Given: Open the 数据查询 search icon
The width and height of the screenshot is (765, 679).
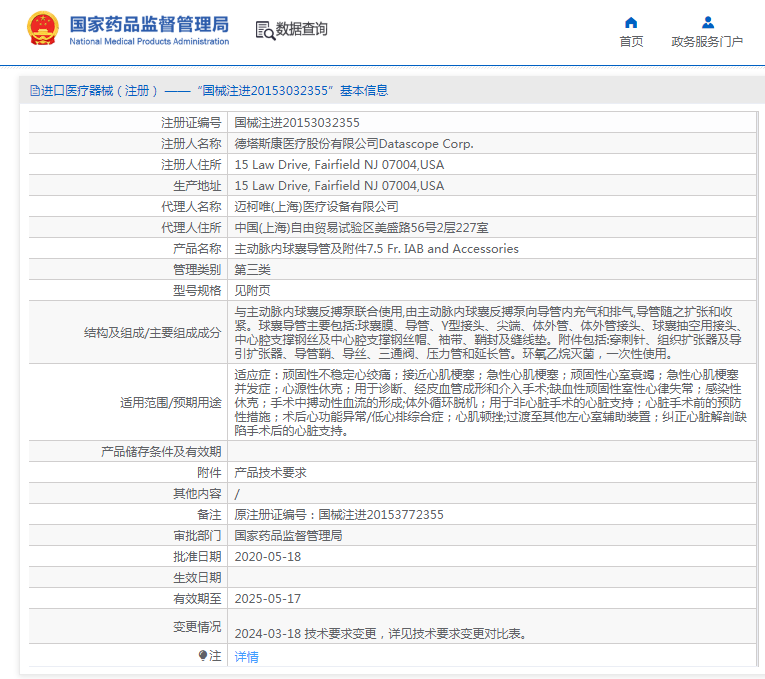Looking at the screenshot, I should point(265,30).
